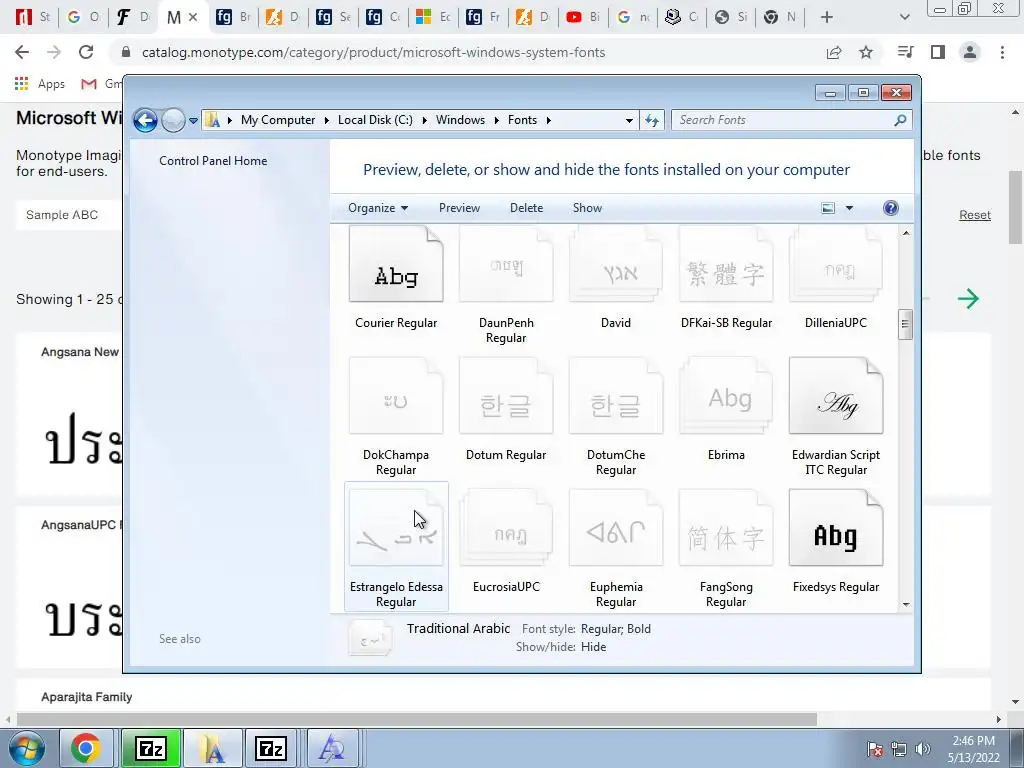1024x768 pixels.
Task: Click the change view icon in toolbar
Action: pos(828,208)
